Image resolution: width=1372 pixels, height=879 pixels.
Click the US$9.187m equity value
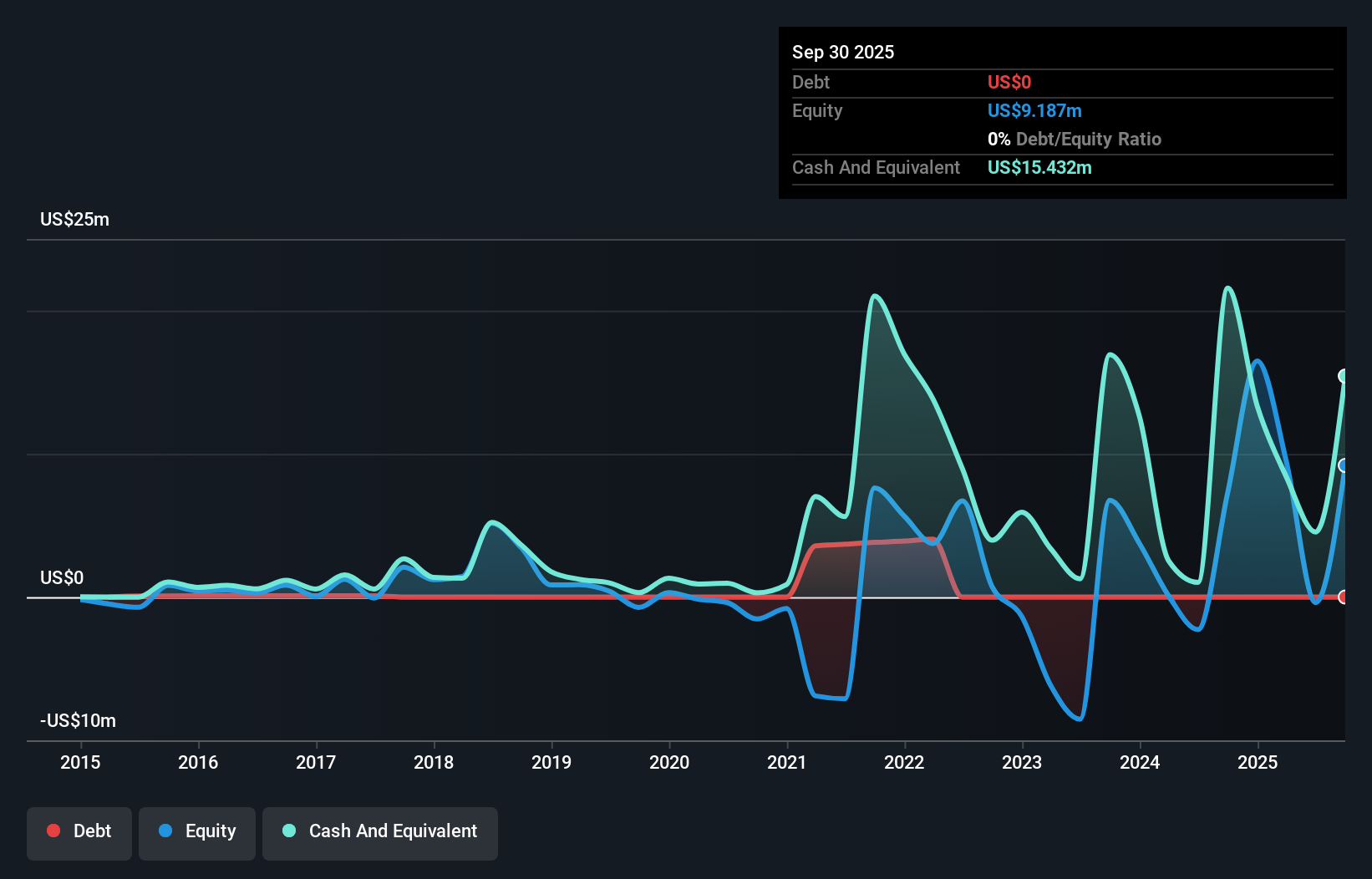pyautogui.click(x=1034, y=110)
